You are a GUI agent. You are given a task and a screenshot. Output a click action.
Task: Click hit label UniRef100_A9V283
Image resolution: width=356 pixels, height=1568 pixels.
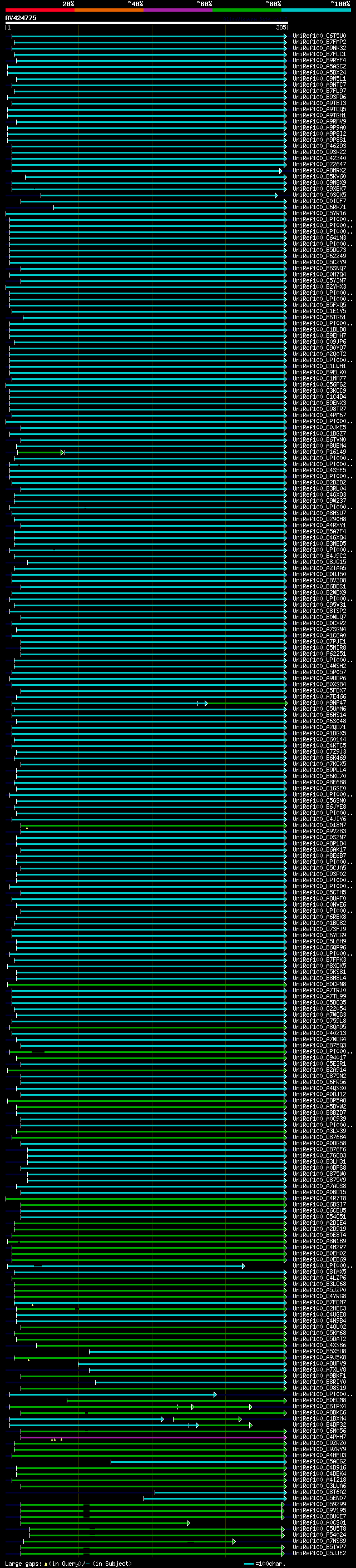(x=319, y=832)
